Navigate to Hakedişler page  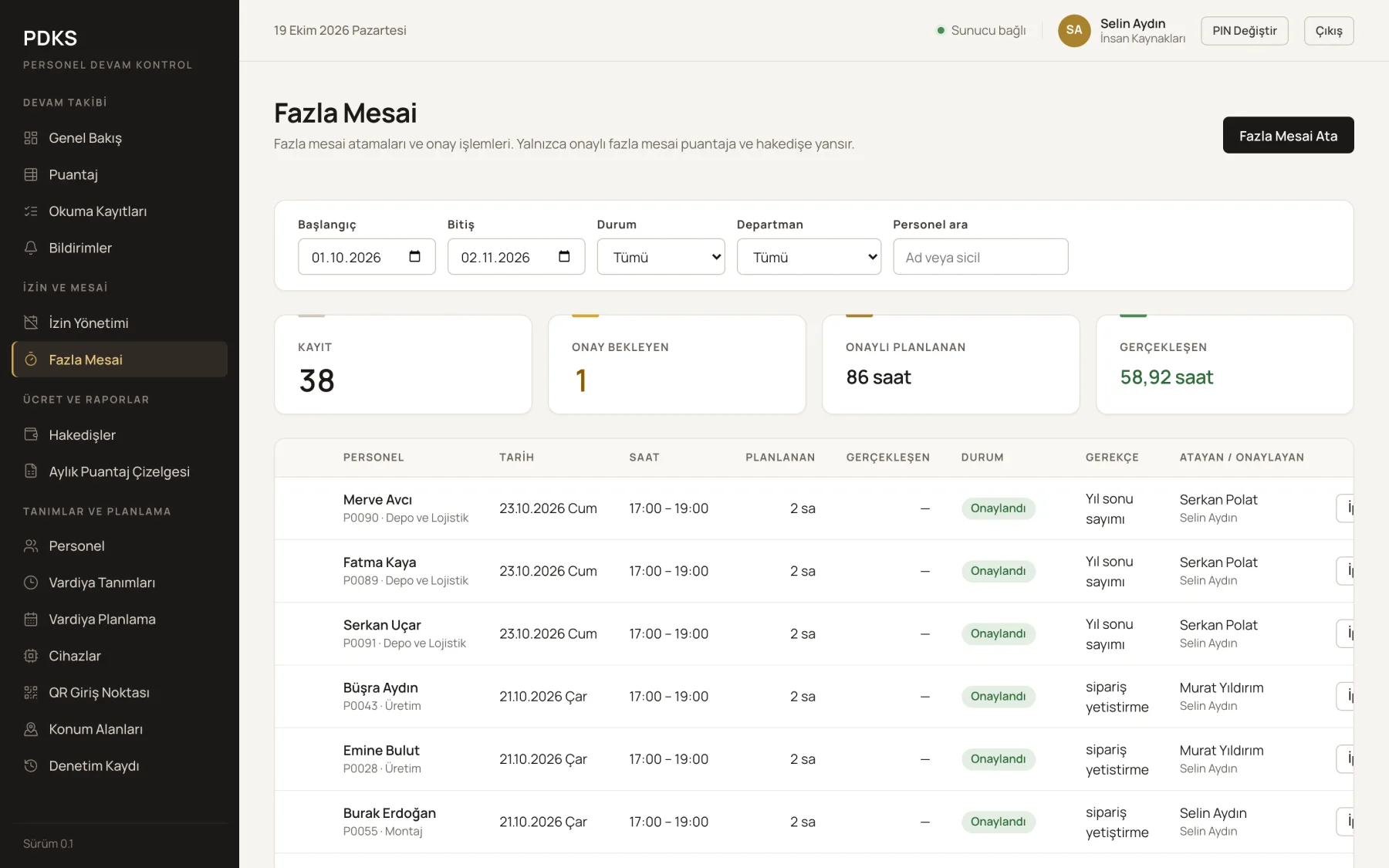[120, 434]
